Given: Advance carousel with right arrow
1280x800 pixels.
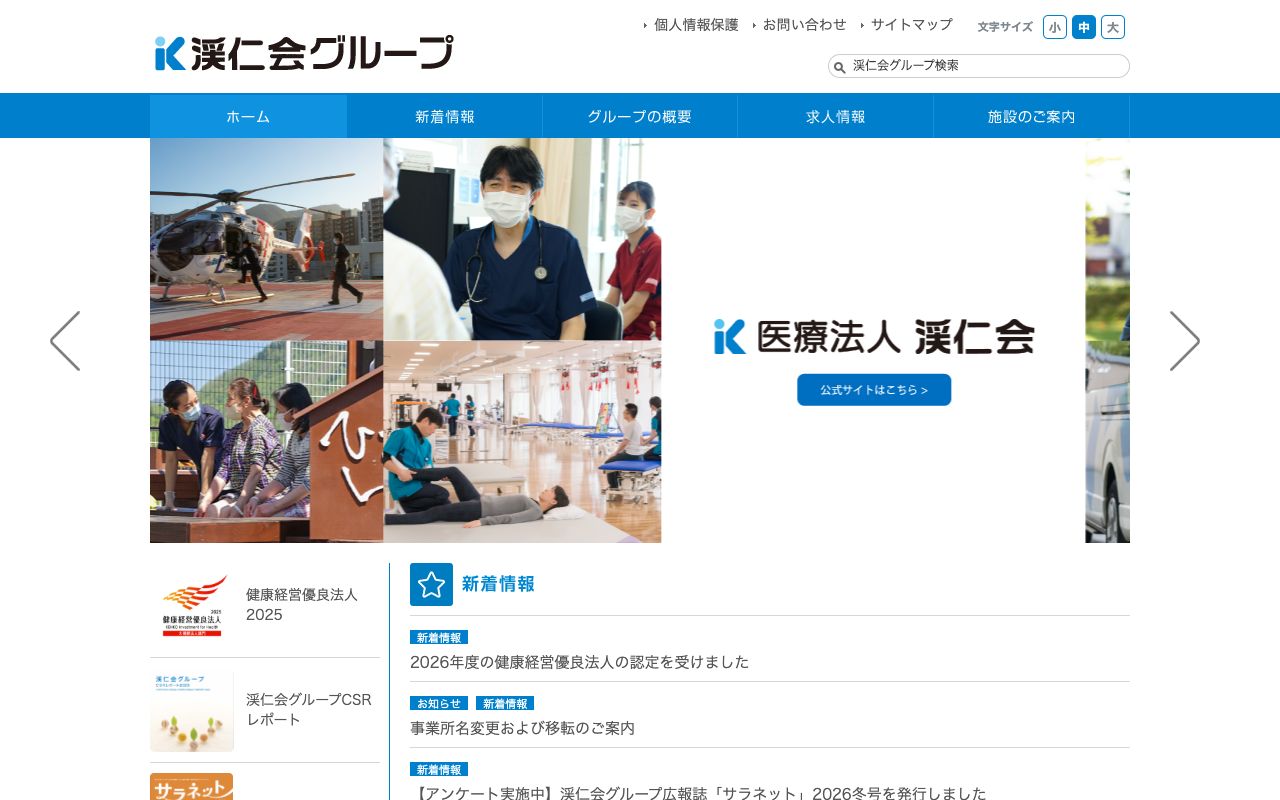Looking at the screenshot, I should coord(1185,341).
